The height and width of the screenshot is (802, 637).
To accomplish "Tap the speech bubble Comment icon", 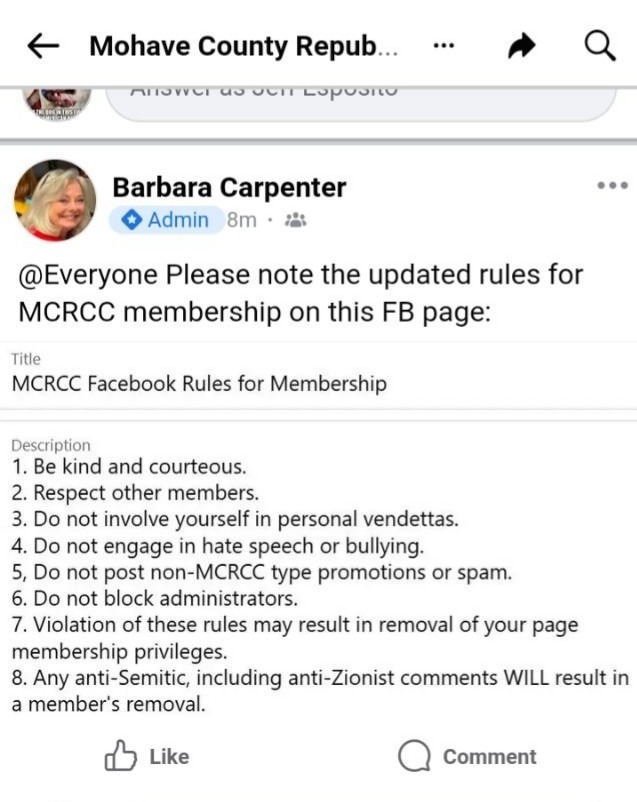I will click(414, 756).
